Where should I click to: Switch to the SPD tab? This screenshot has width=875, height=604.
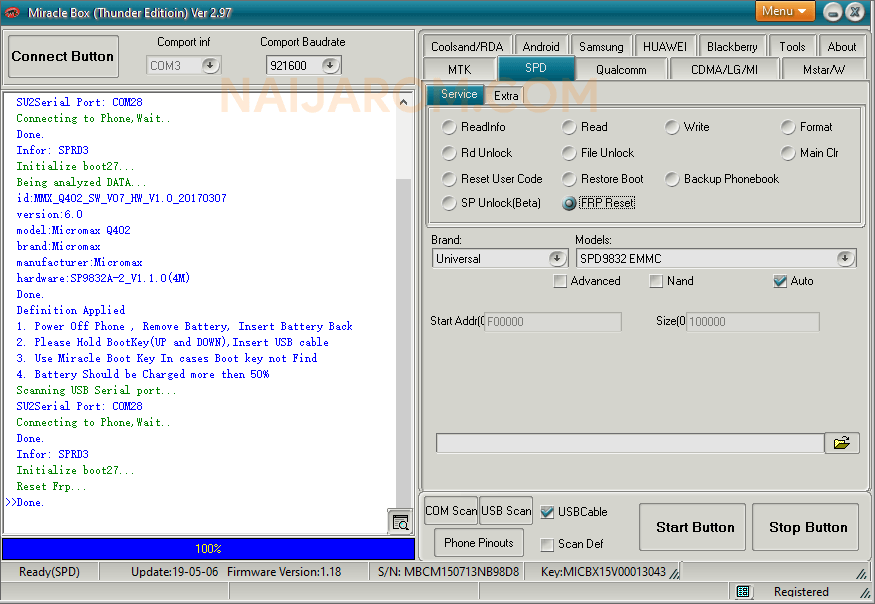[536, 68]
